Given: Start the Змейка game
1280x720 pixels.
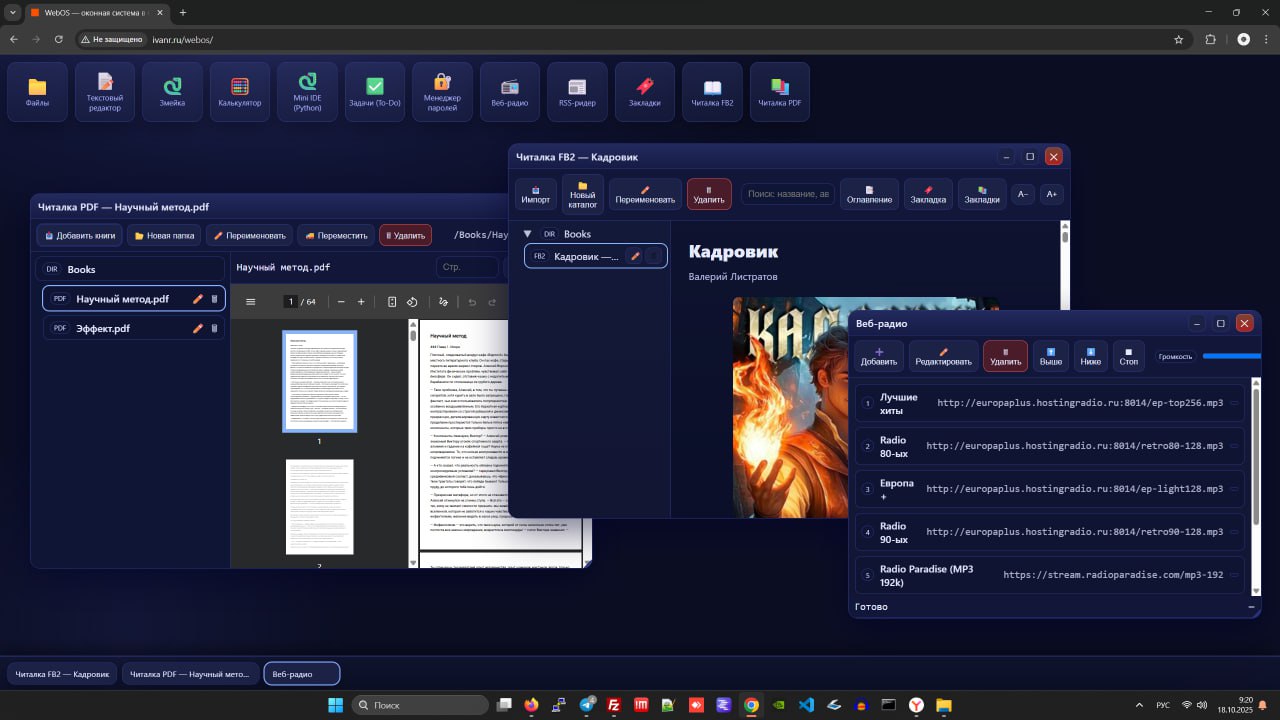Looking at the screenshot, I should [172, 92].
